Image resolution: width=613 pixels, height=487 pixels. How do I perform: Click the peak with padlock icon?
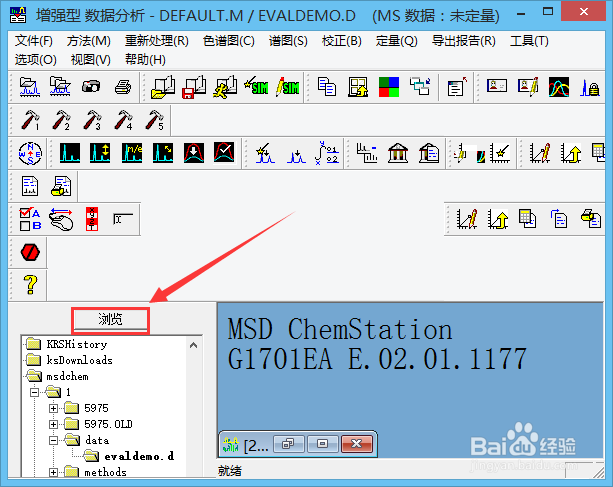point(590,87)
